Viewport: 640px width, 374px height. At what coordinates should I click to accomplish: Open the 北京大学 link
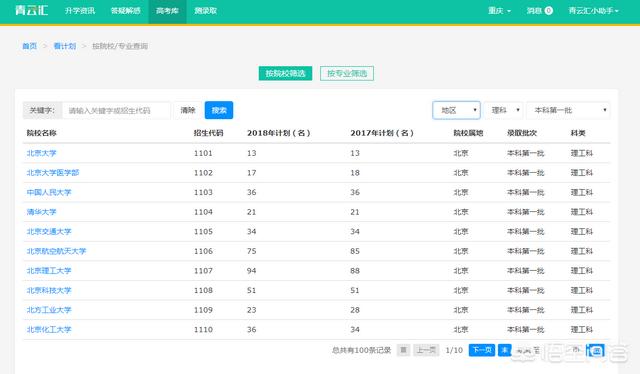coord(41,153)
